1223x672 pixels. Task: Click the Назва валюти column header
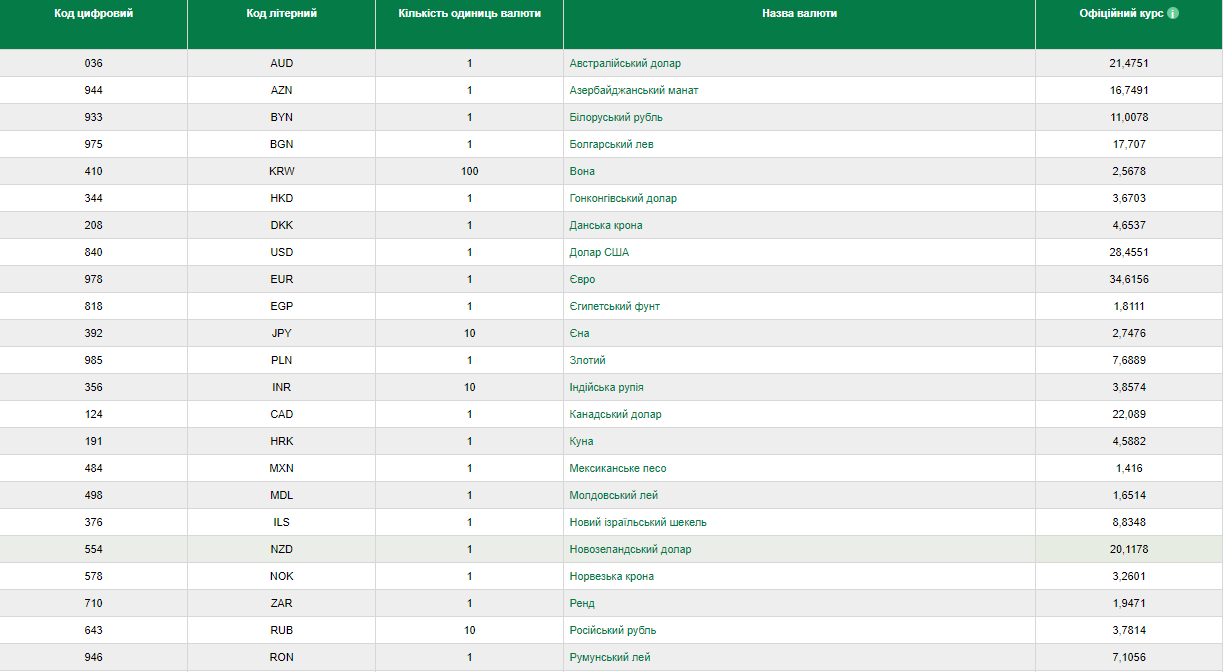pyautogui.click(x=799, y=14)
